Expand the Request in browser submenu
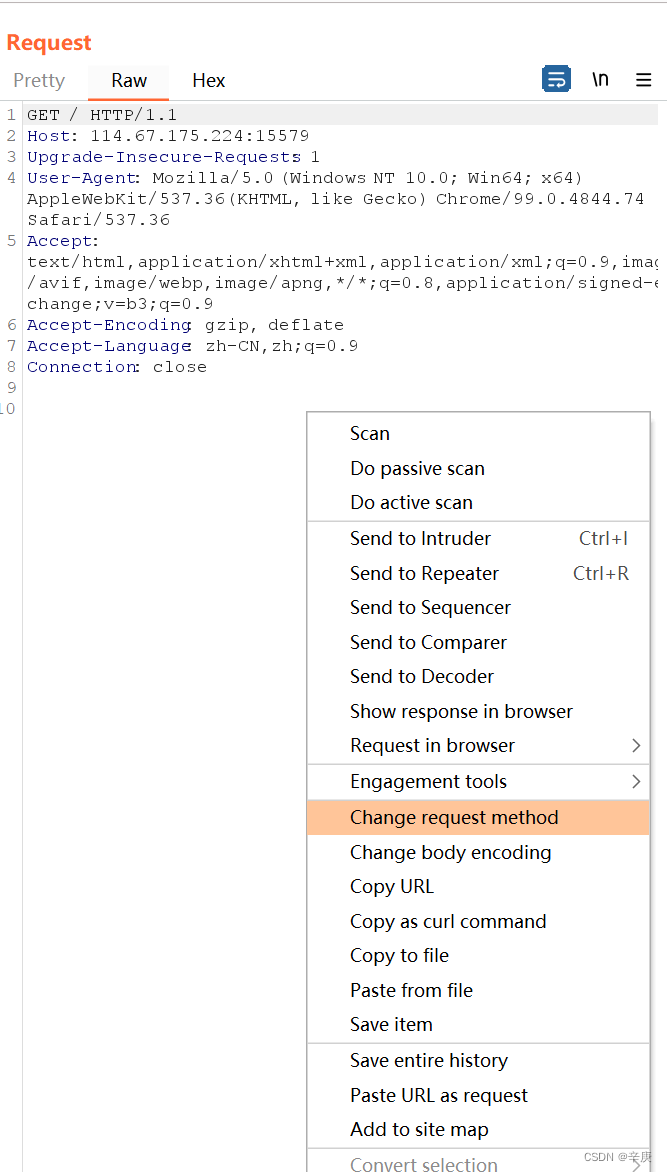This screenshot has height=1172, width=667. [x=432, y=745]
